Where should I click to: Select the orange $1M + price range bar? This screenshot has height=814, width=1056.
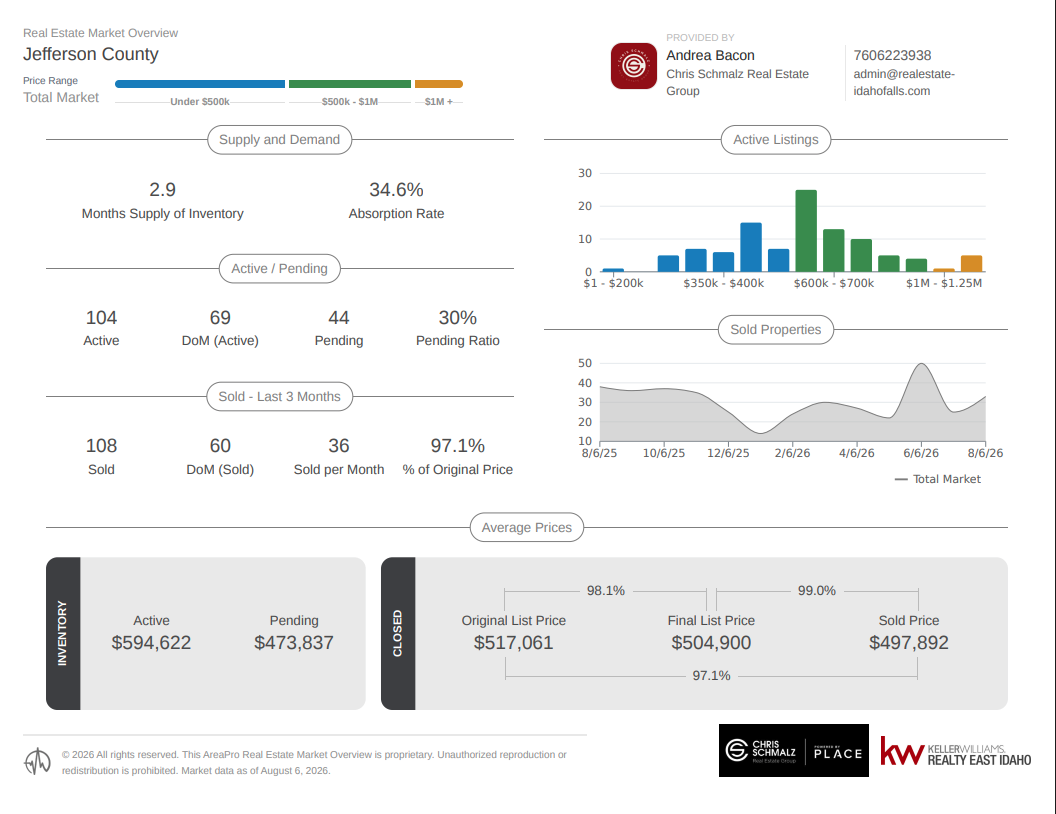tap(438, 84)
